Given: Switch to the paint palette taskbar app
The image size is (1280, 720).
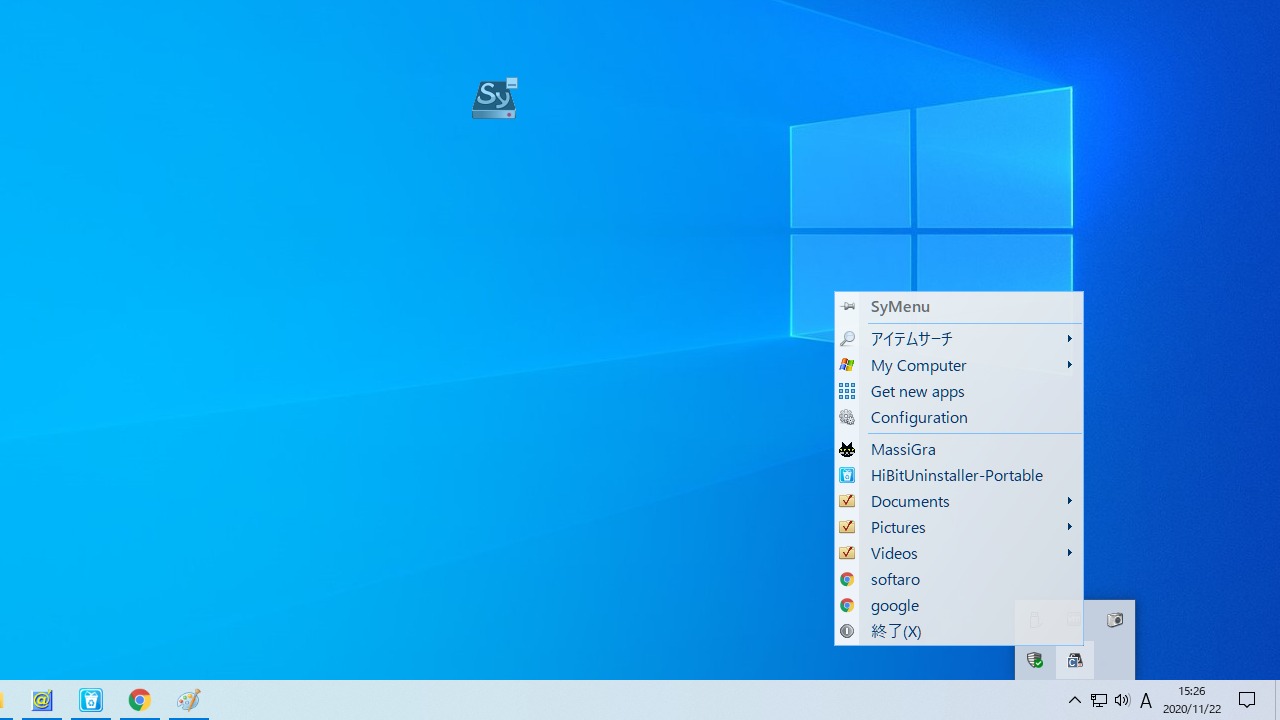Looking at the screenshot, I should click(x=189, y=700).
